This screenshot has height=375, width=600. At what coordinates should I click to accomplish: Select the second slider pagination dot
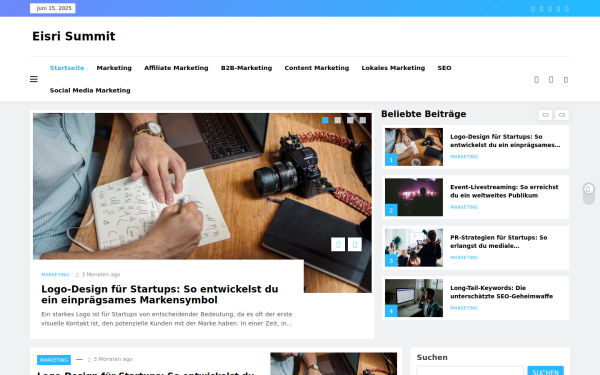(338, 120)
